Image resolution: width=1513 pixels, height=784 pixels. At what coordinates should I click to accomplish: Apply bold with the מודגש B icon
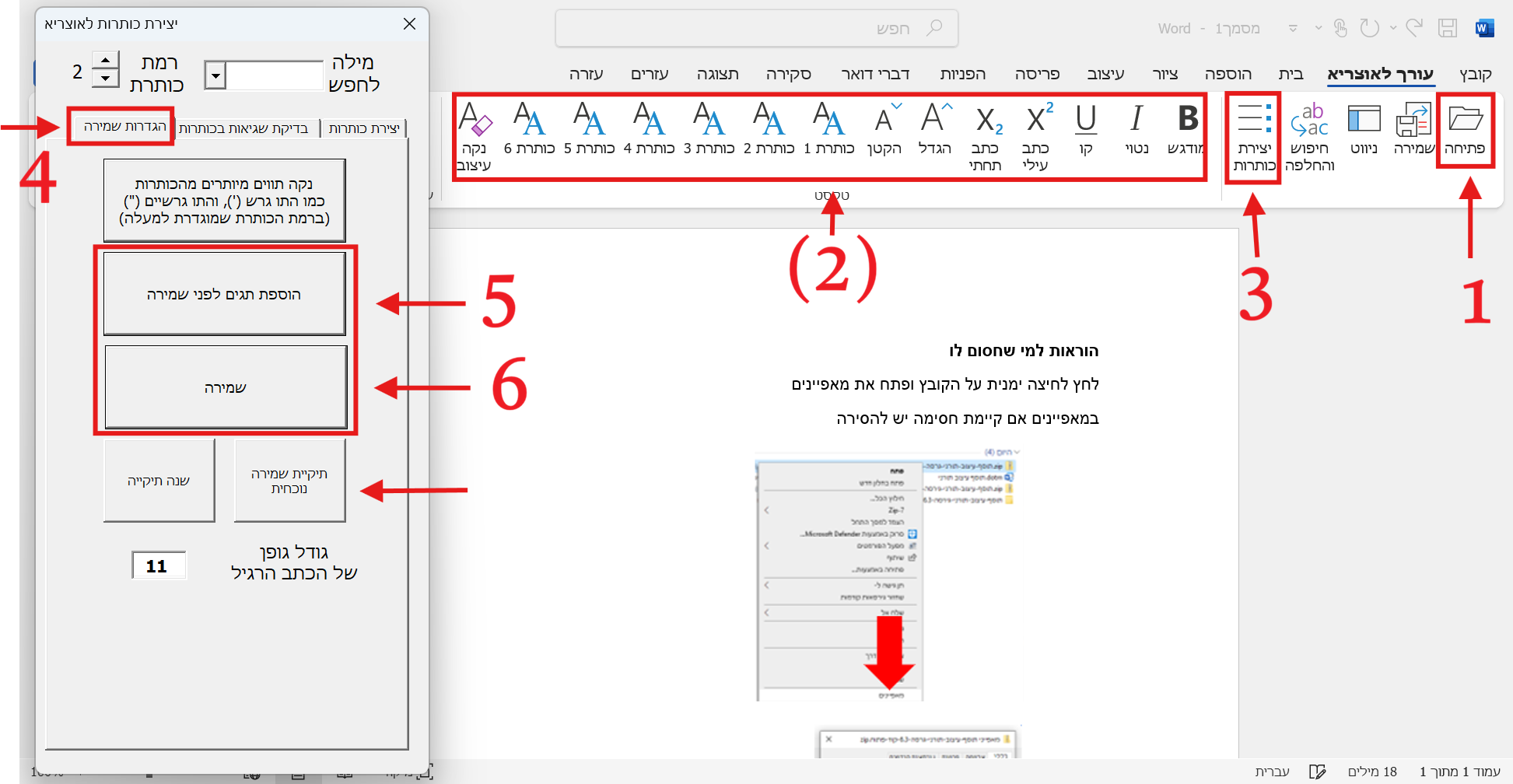(x=1187, y=119)
